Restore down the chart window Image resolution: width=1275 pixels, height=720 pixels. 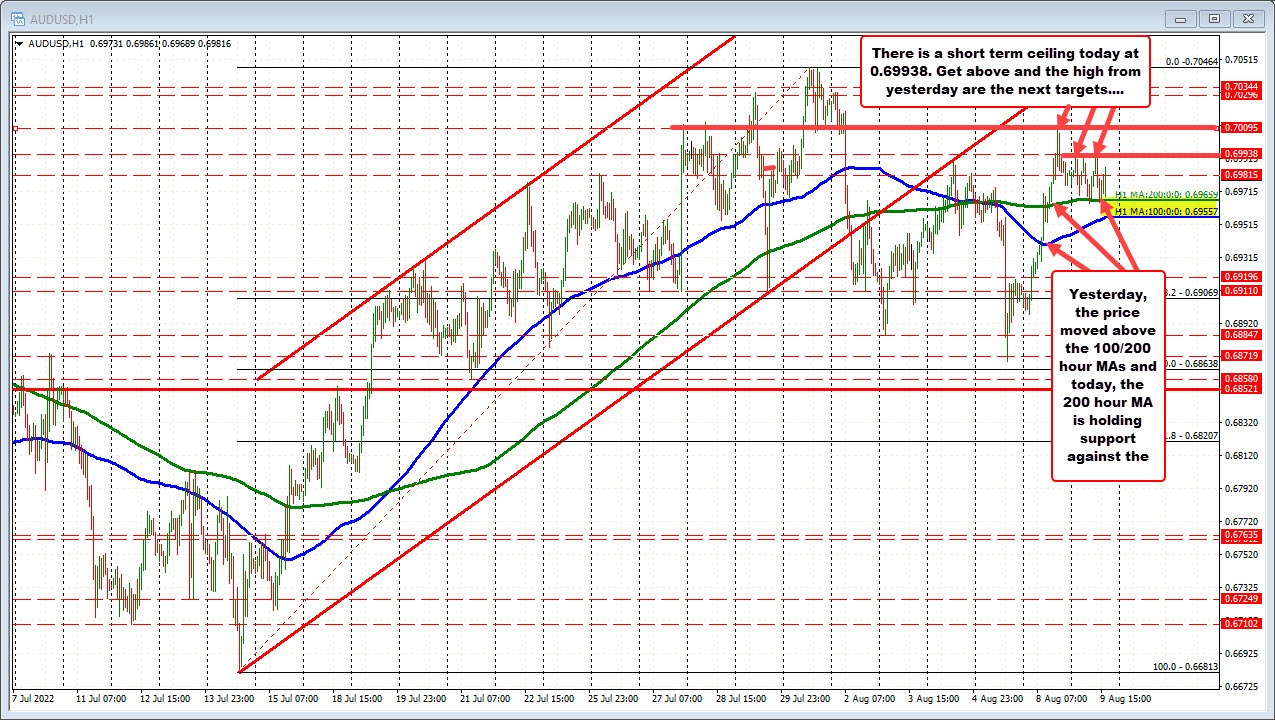pyautogui.click(x=1215, y=18)
